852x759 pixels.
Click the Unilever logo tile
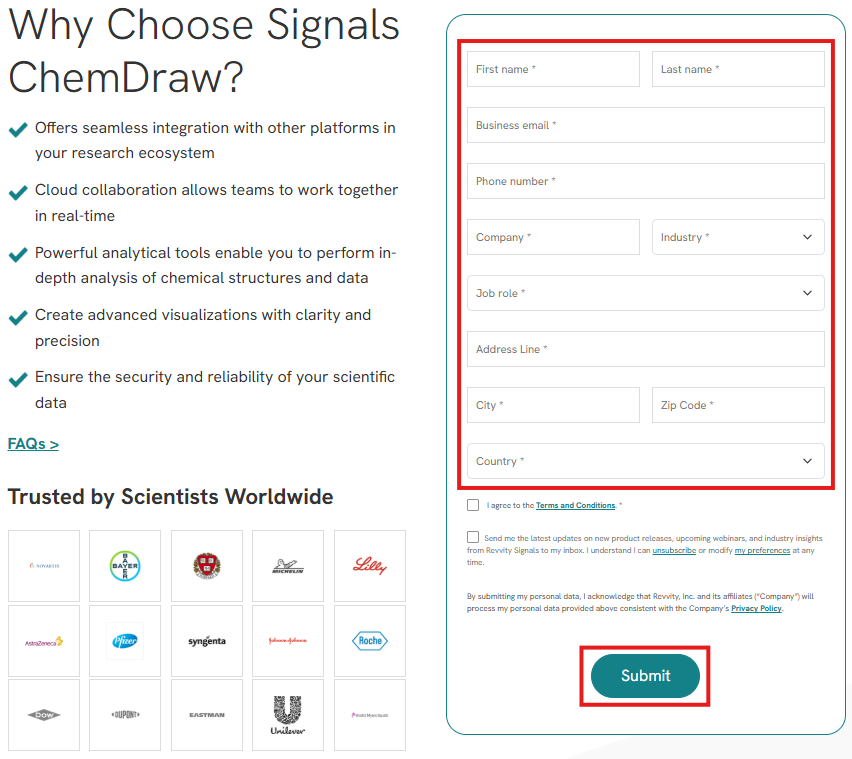click(x=288, y=715)
